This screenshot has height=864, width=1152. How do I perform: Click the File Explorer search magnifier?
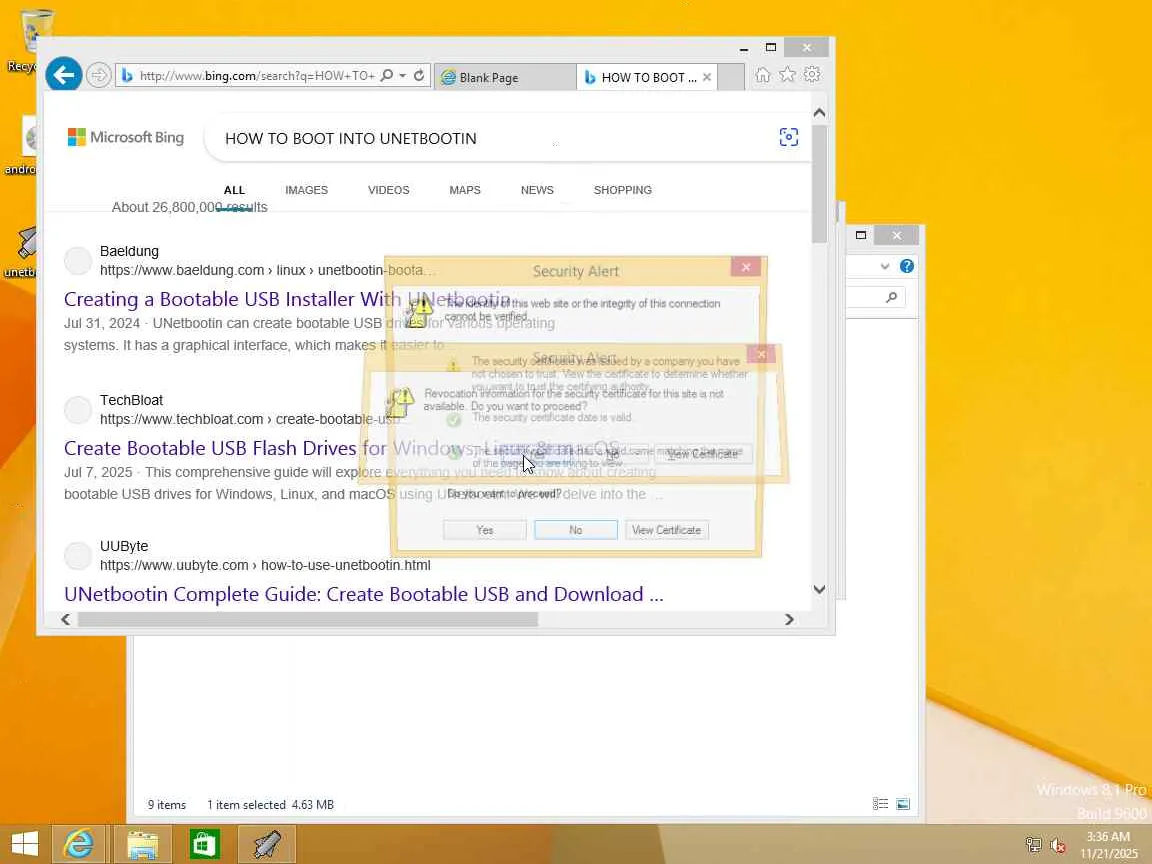point(891,298)
